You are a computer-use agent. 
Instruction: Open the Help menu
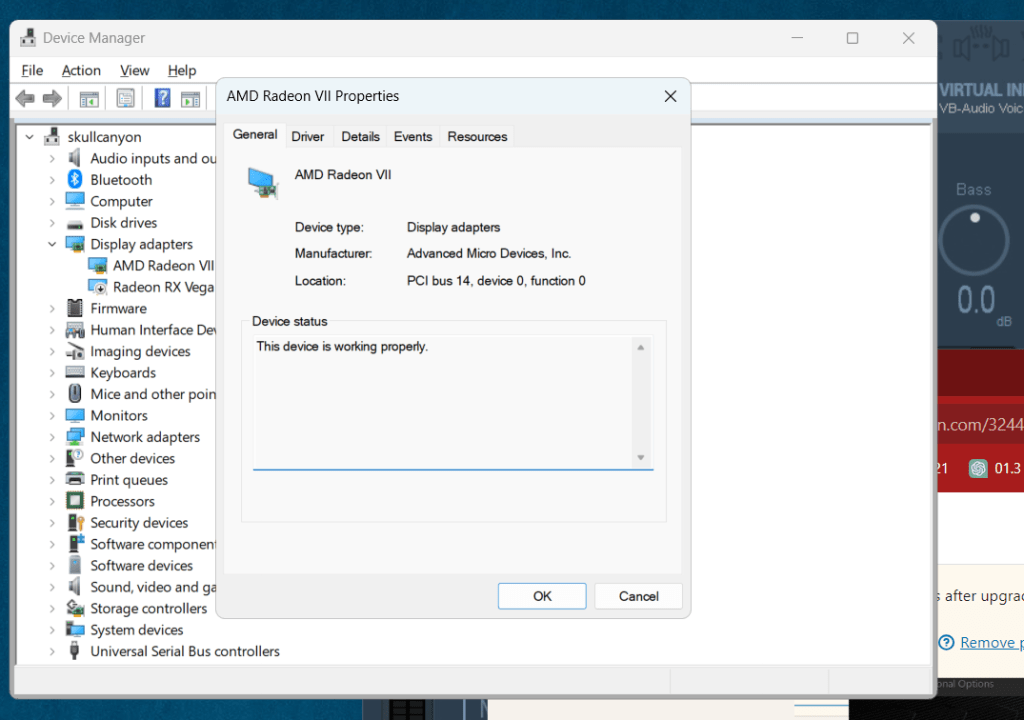[x=182, y=71]
